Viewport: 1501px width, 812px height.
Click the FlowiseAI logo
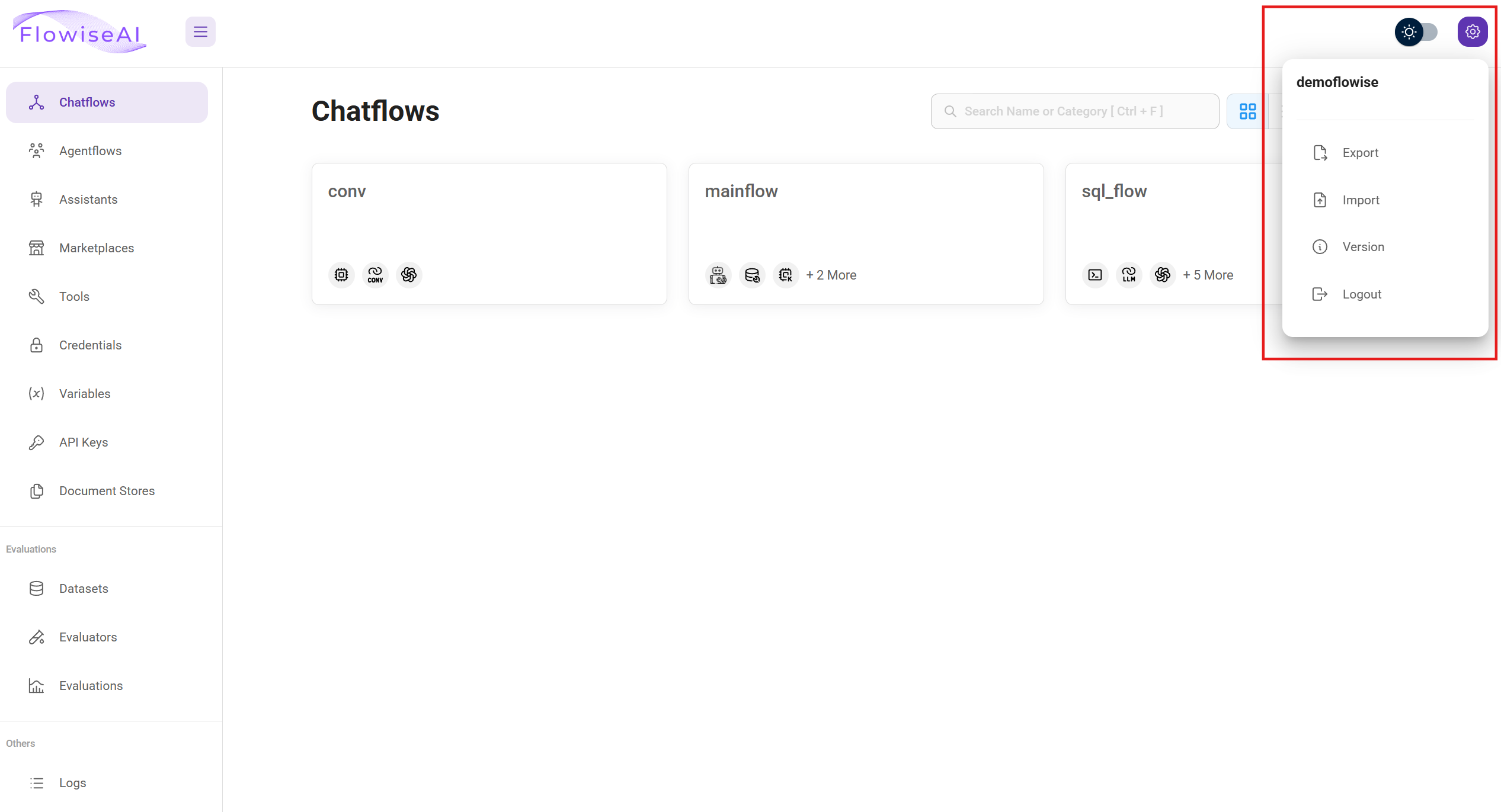[x=80, y=33]
